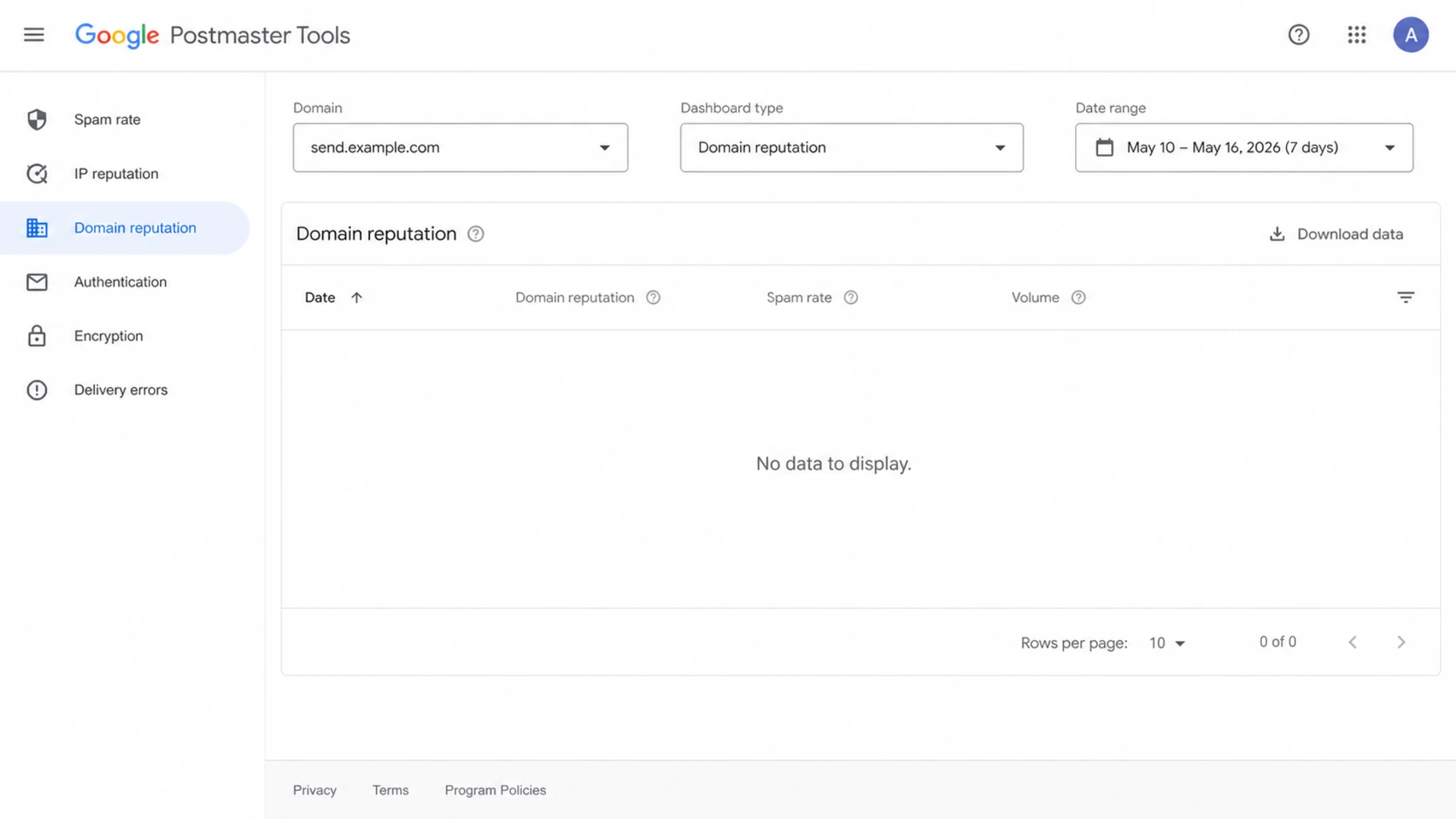Go to next page of results

coord(1401,642)
